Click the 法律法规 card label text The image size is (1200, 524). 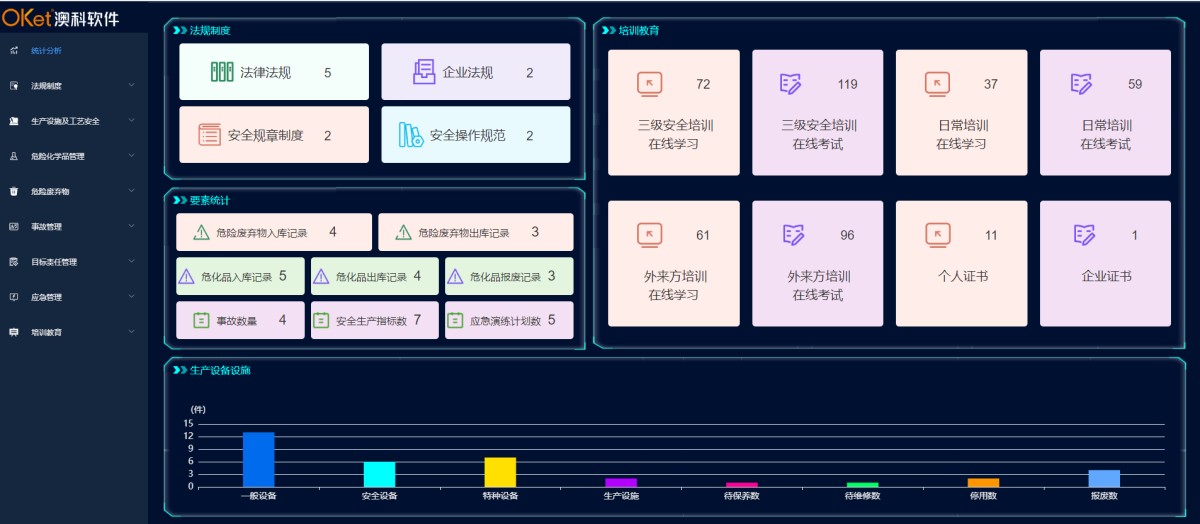pyautogui.click(x=265, y=73)
